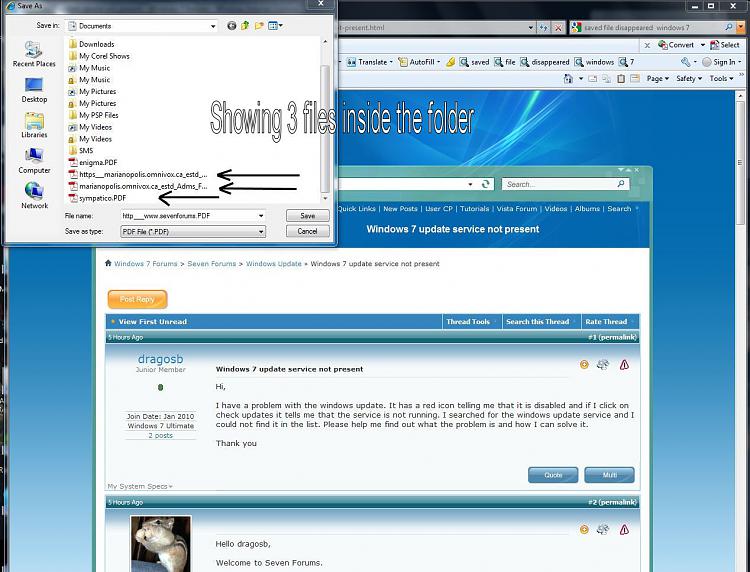
Task: Click the magnifier in browser search box
Action: [x=728, y=27]
